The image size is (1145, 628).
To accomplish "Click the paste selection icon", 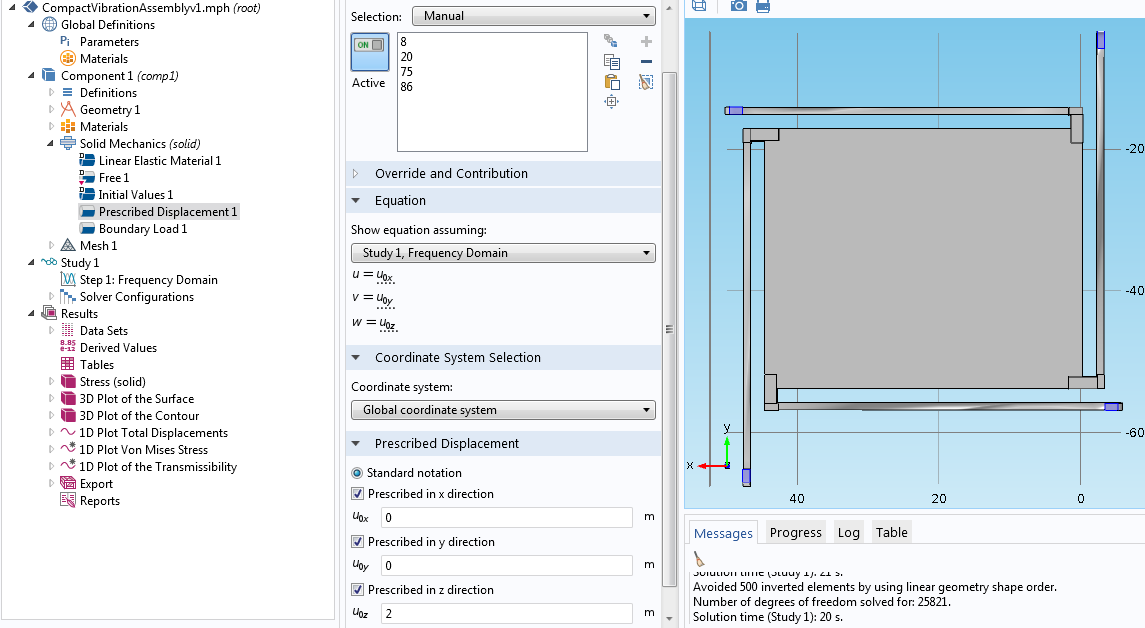I will [611, 82].
